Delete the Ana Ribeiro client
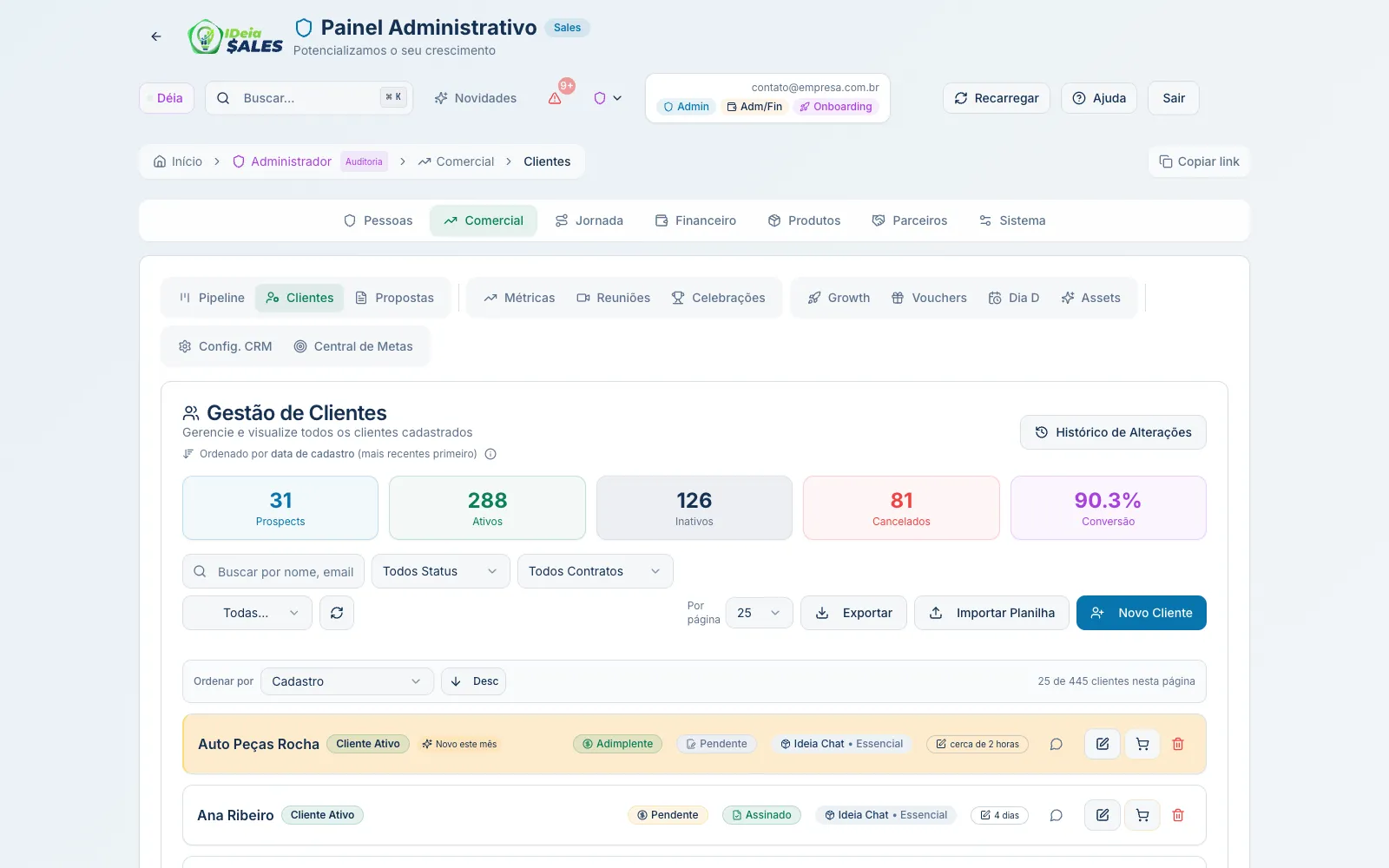Image resolution: width=1389 pixels, height=868 pixels. pos(1178,815)
